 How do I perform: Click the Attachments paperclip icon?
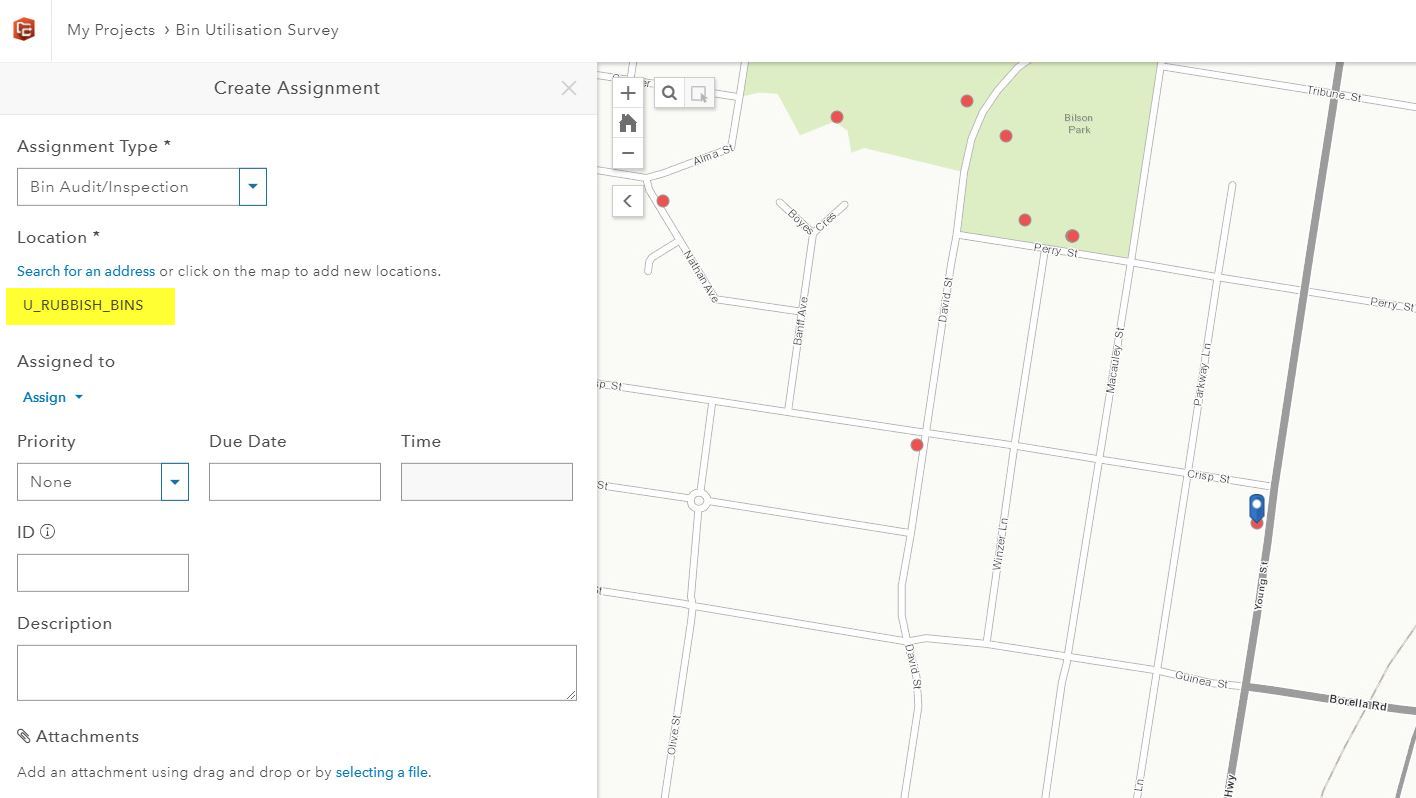click(25, 735)
